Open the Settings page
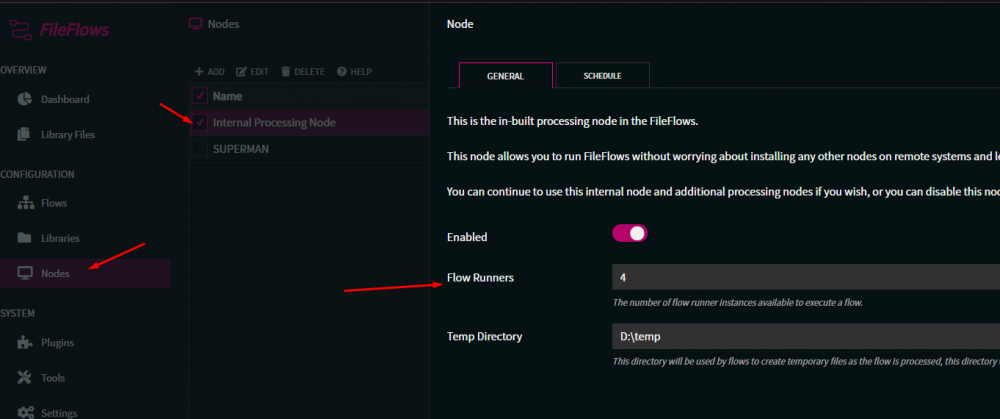This screenshot has width=1000, height=419. pos(59,413)
